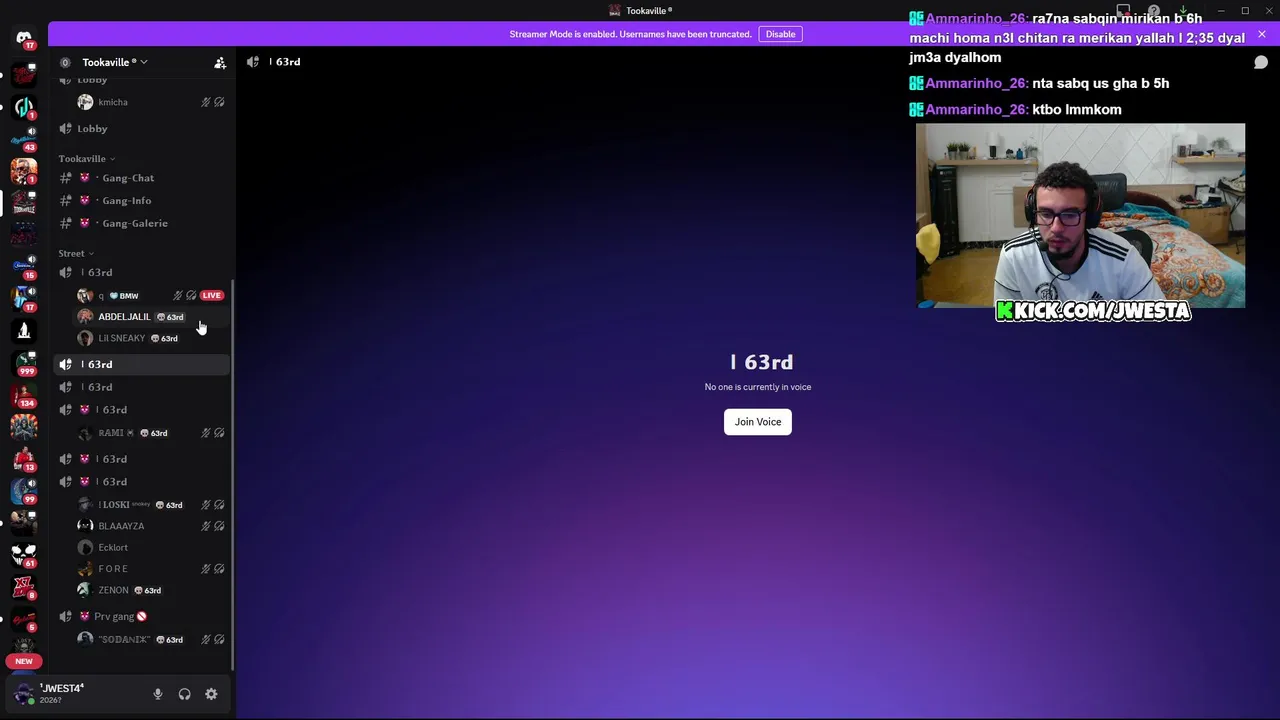Select user SODANIK under Prv gang
This screenshot has width=1280, height=720.
point(152,639)
